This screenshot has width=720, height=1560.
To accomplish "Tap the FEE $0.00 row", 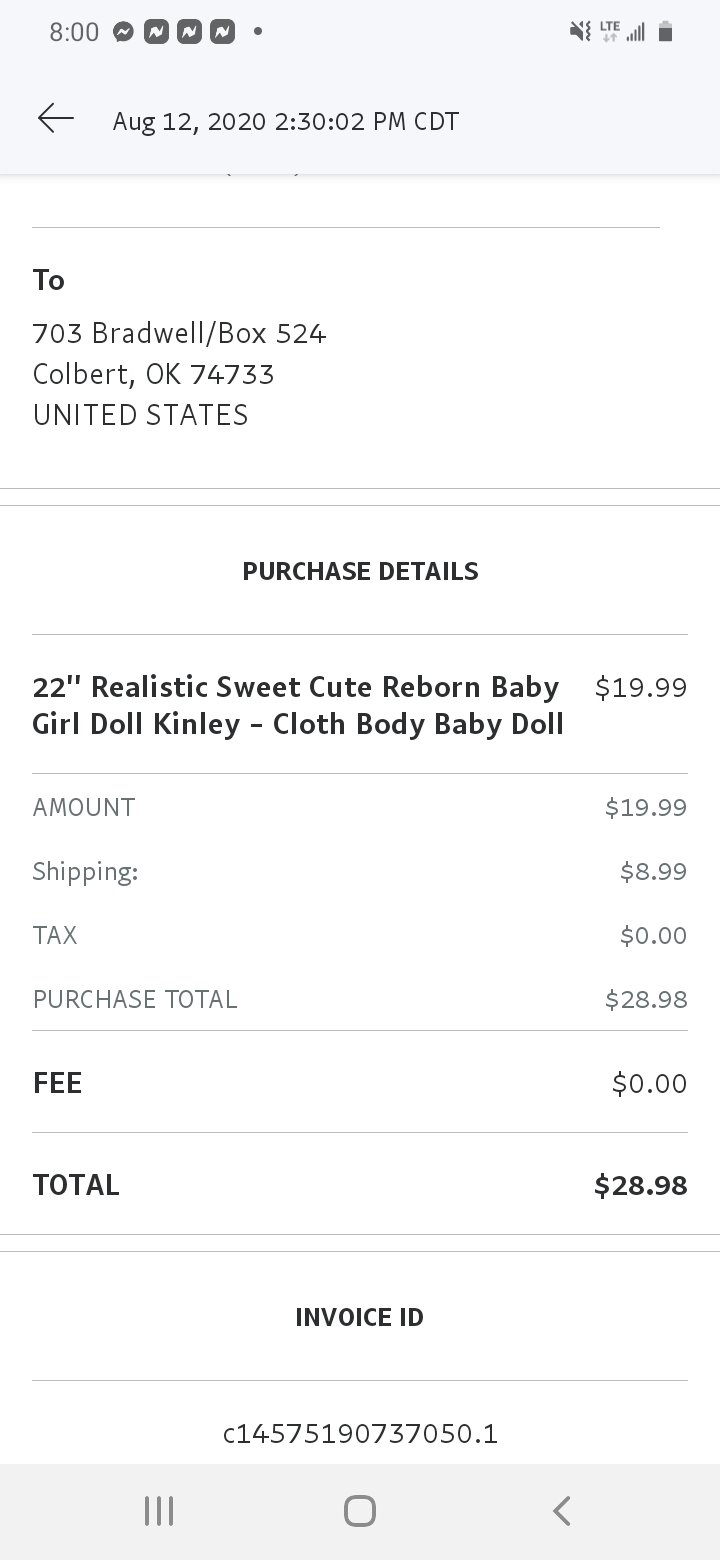I will [360, 1083].
